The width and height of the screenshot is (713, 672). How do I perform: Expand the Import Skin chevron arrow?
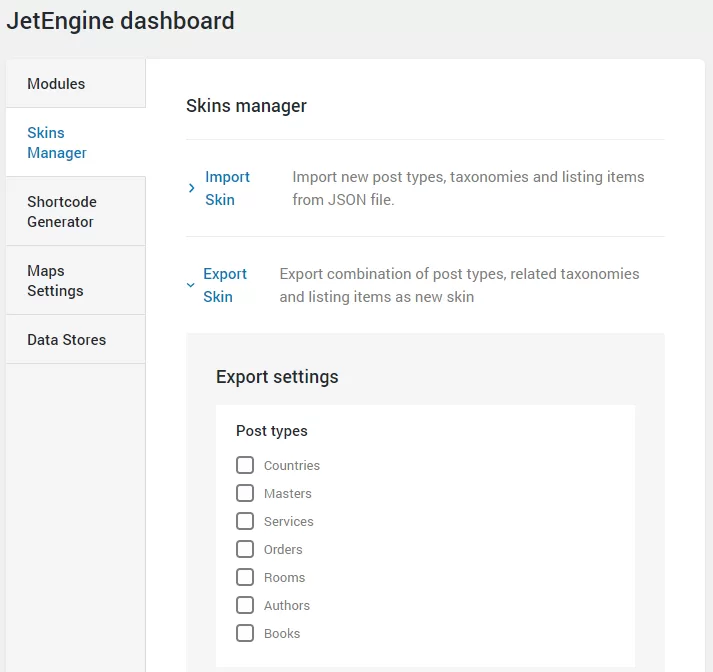click(x=191, y=188)
